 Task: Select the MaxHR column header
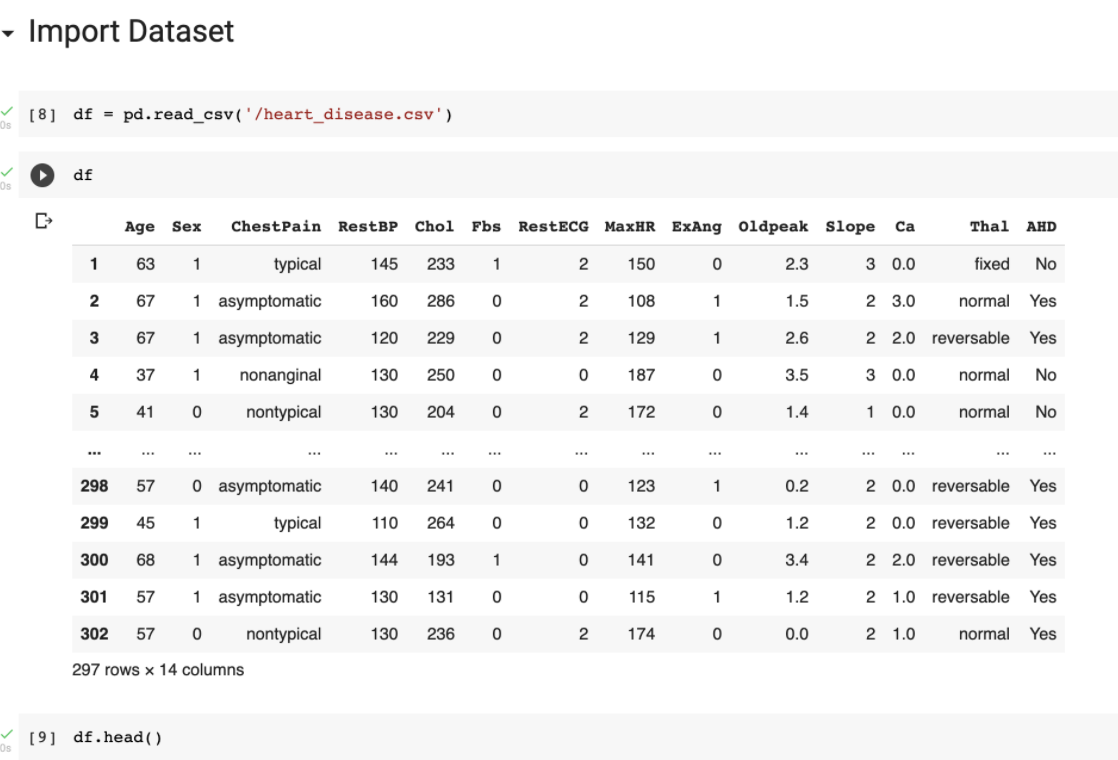tap(628, 227)
